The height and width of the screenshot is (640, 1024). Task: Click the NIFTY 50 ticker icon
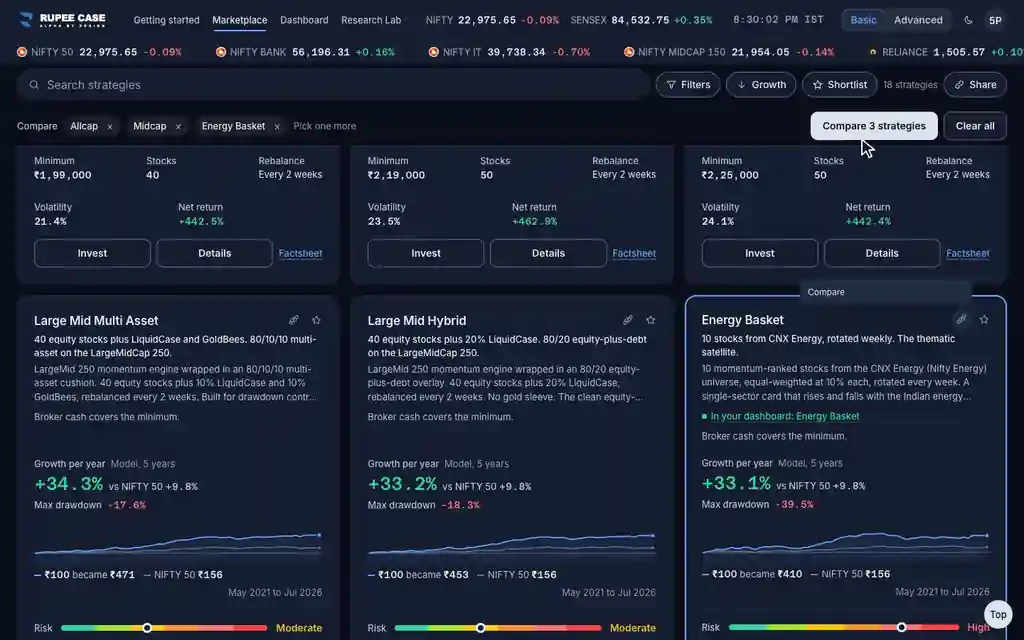[22, 52]
